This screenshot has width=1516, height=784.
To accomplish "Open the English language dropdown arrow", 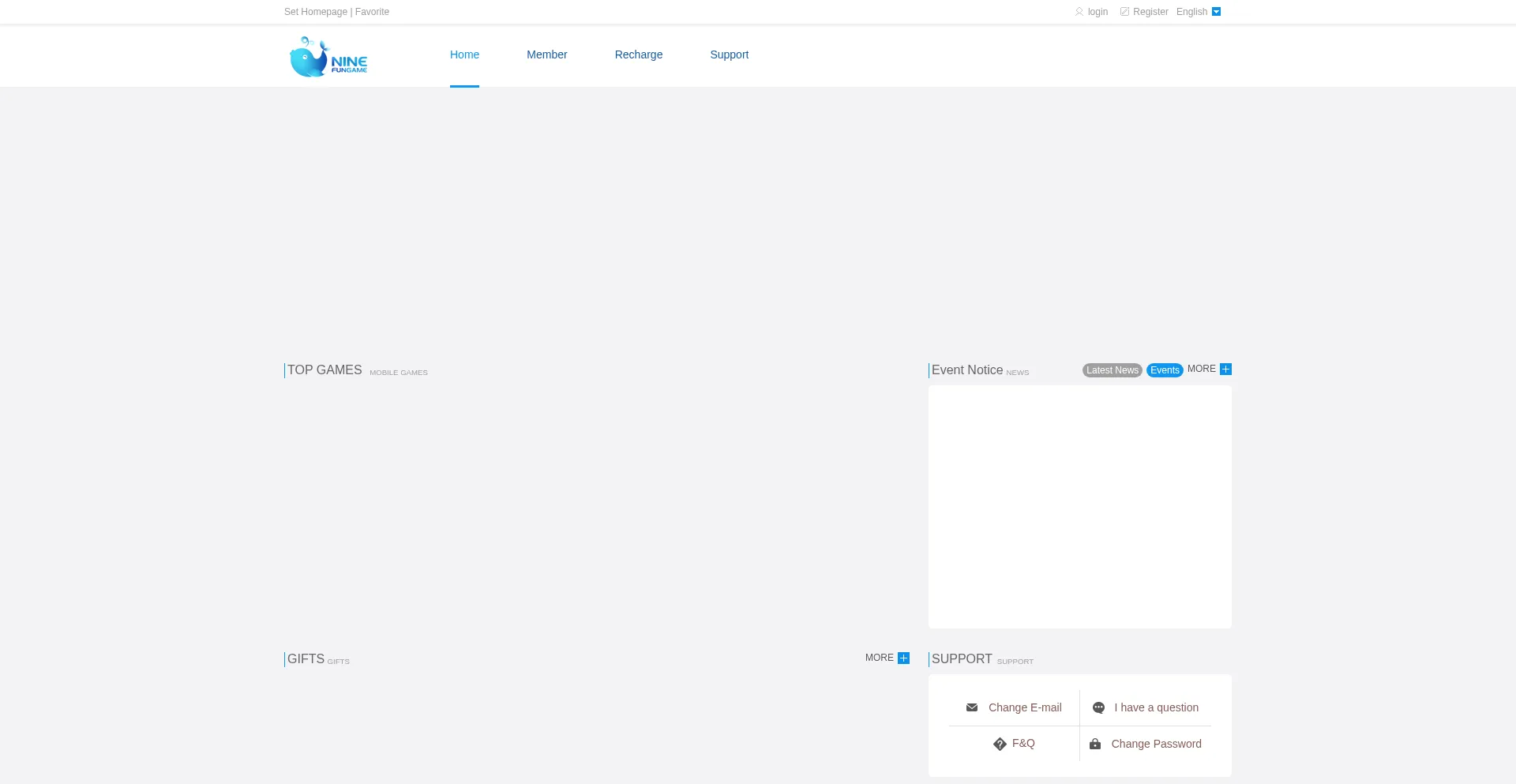I will coord(1216,12).
